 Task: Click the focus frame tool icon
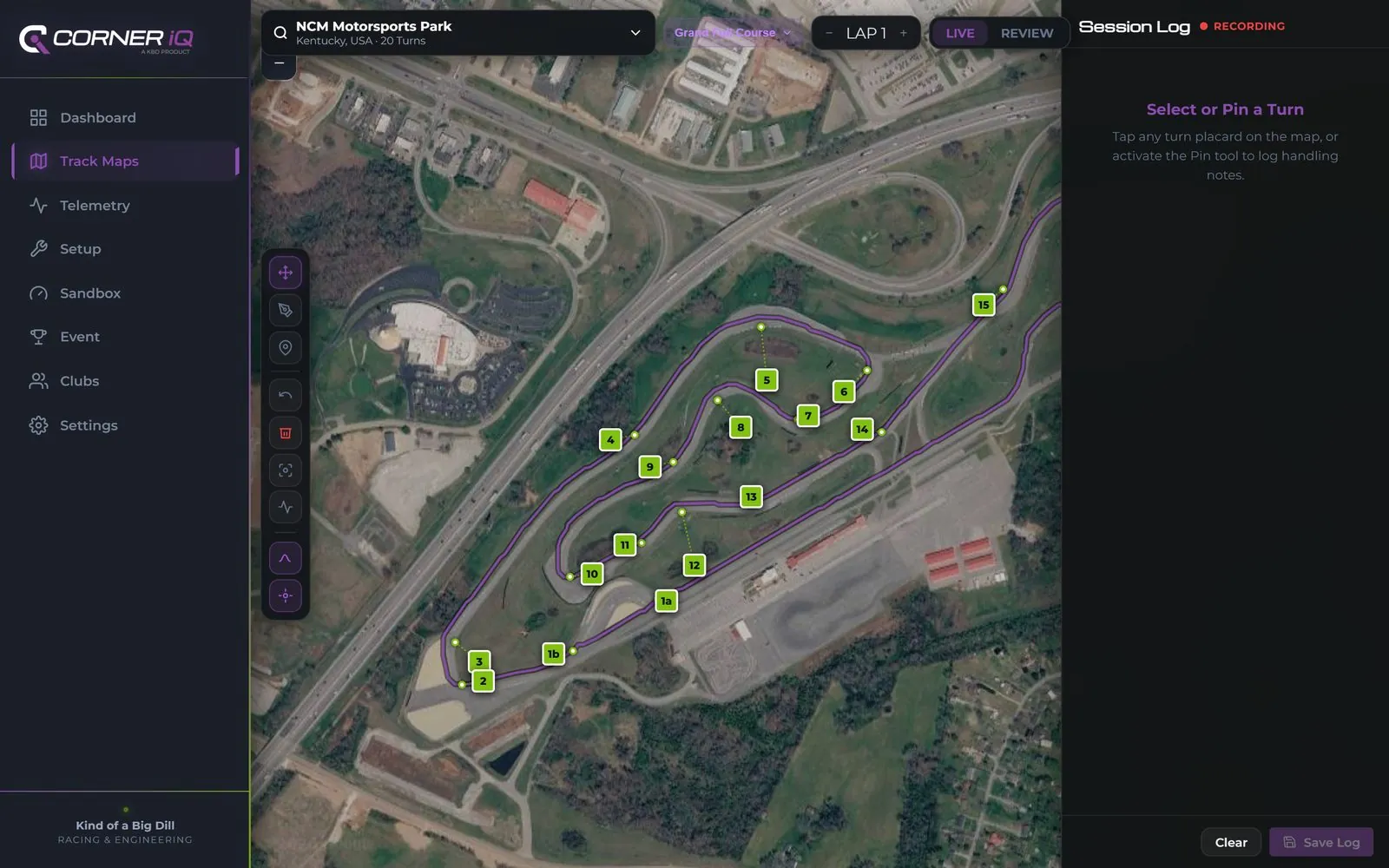(x=286, y=470)
